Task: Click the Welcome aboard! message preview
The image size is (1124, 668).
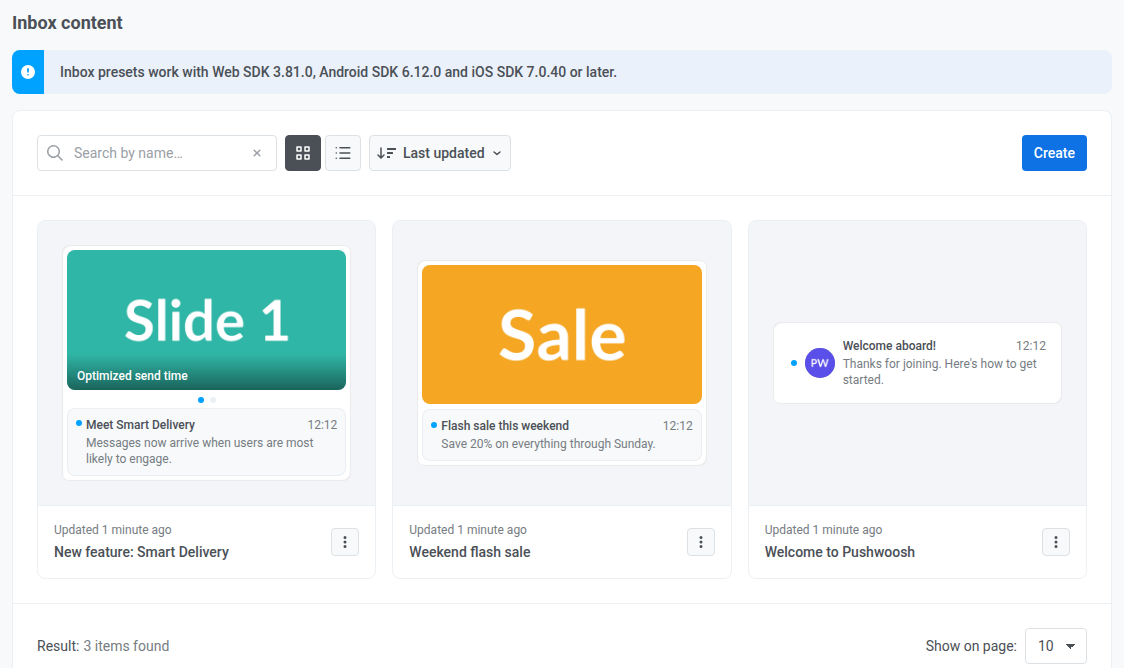Action: tap(917, 363)
